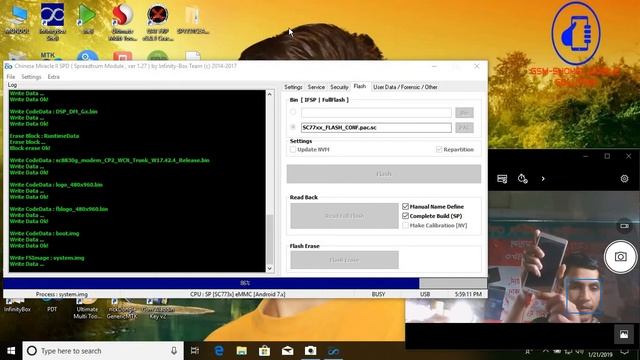Image resolution: width=640 pixels, height=360 pixels.
Task: Open the Mail app on the taskbar
Action: pos(287,351)
